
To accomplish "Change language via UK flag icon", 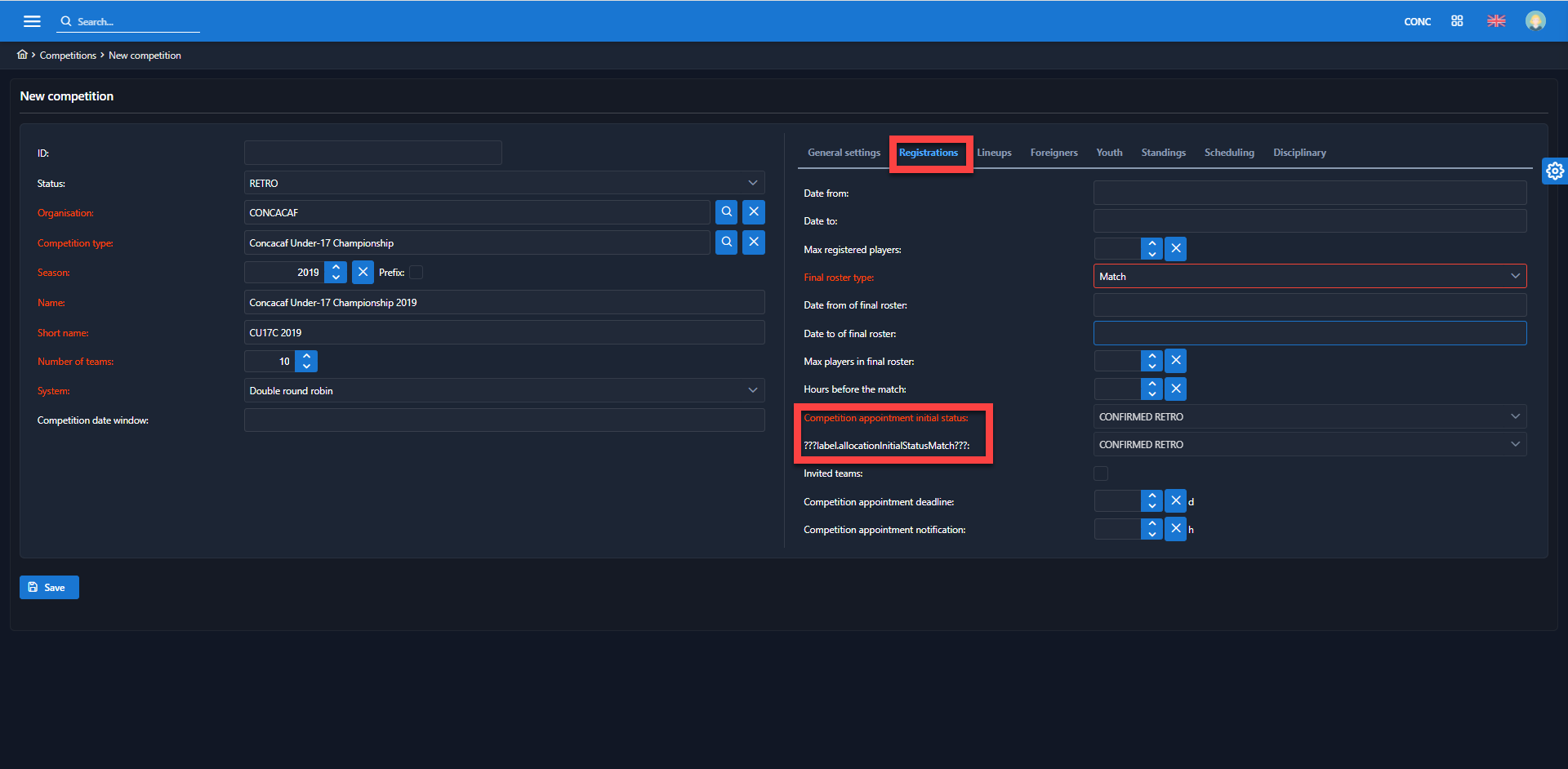I will 1496,21.
